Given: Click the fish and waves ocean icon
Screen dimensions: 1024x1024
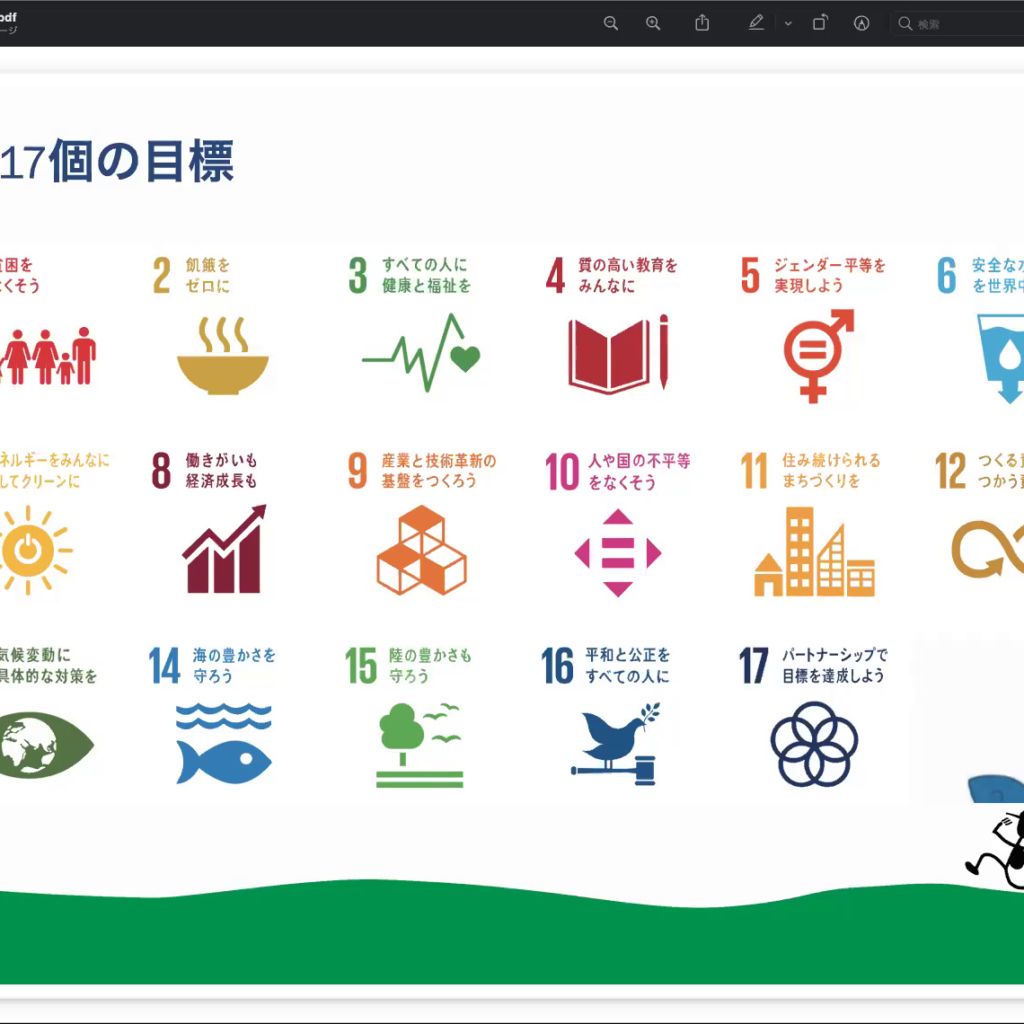Looking at the screenshot, I should [223, 744].
